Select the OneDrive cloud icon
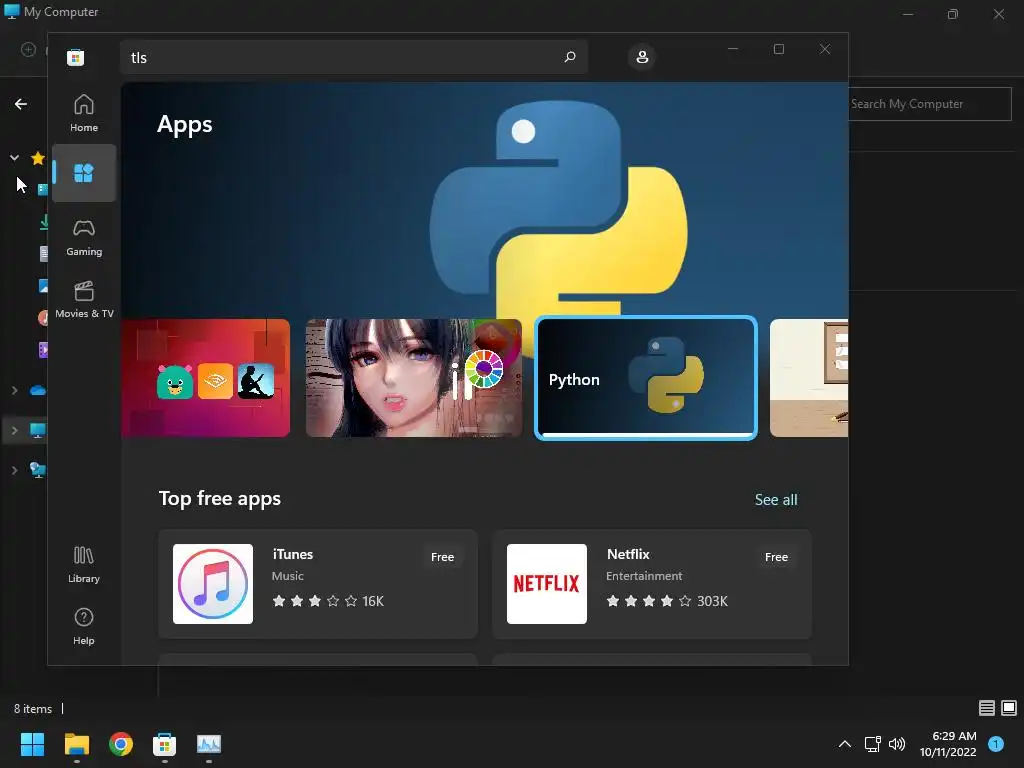Screen dimensions: 1024x768 [x=38, y=391]
